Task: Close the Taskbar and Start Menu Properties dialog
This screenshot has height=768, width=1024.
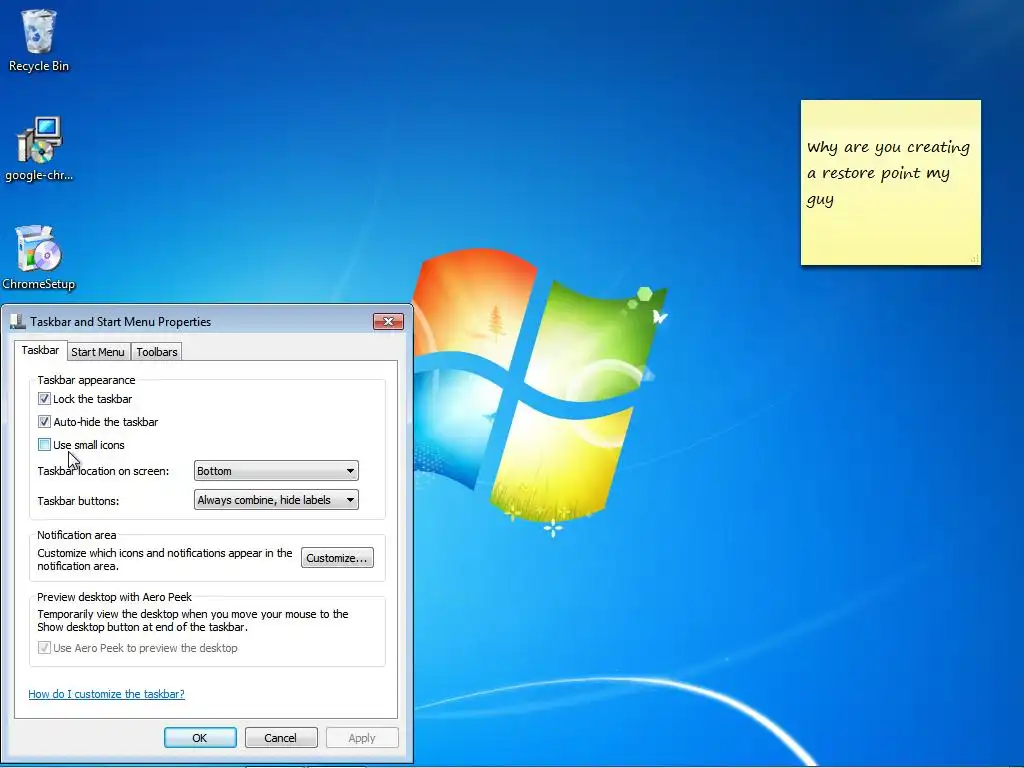Action: point(388,321)
